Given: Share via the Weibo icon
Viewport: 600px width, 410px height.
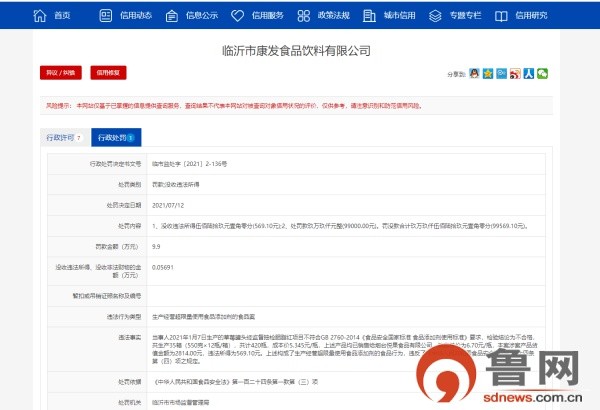Looking at the screenshot, I should (x=515, y=73).
